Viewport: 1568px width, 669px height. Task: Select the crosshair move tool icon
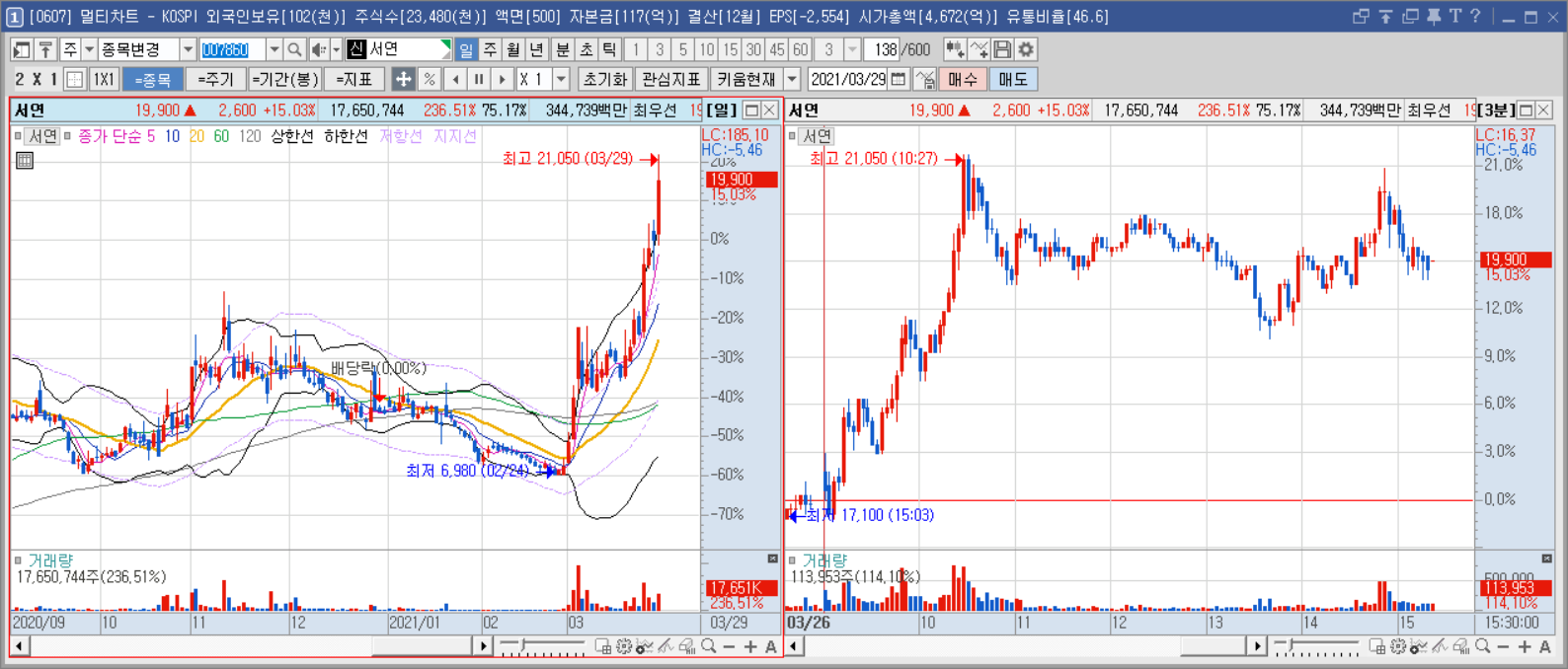pyautogui.click(x=403, y=79)
